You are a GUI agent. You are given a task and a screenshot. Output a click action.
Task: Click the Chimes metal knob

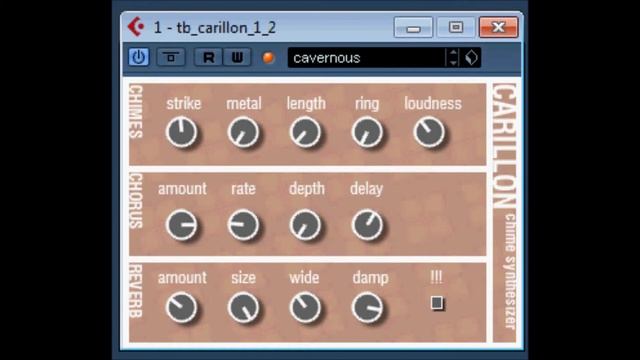point(243,132)
